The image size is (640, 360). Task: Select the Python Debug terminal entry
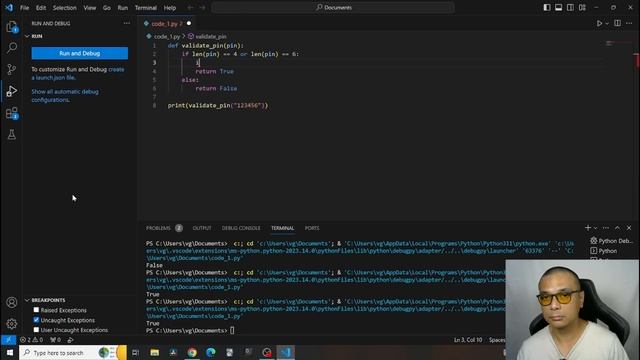[611, 241]
